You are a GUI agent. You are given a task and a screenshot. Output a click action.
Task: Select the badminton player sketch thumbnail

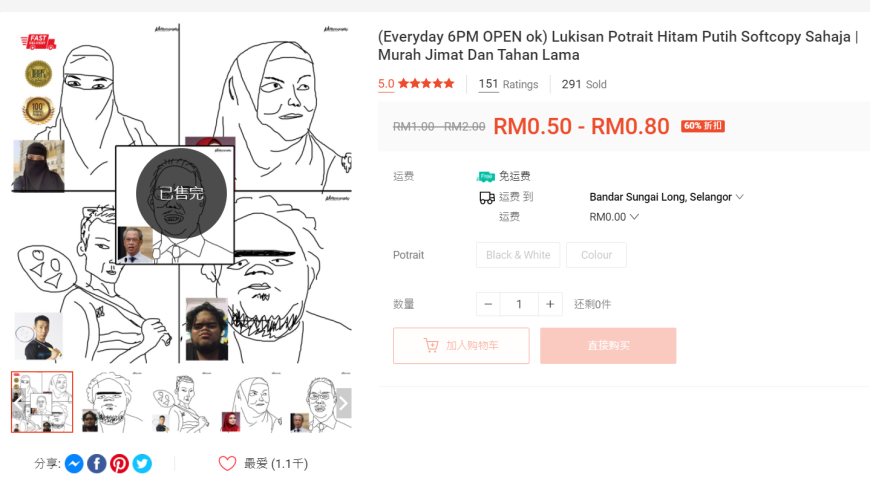pos(179,403)
